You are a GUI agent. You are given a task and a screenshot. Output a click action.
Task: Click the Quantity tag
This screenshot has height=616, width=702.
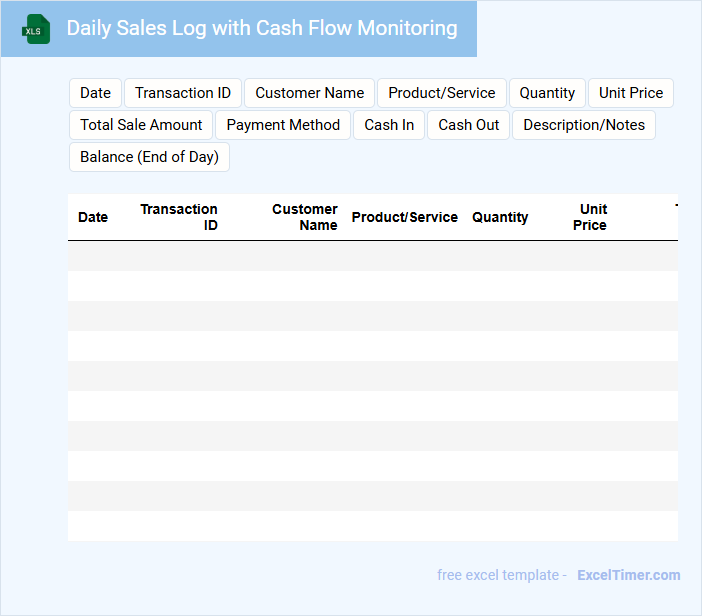pos(547,93)
